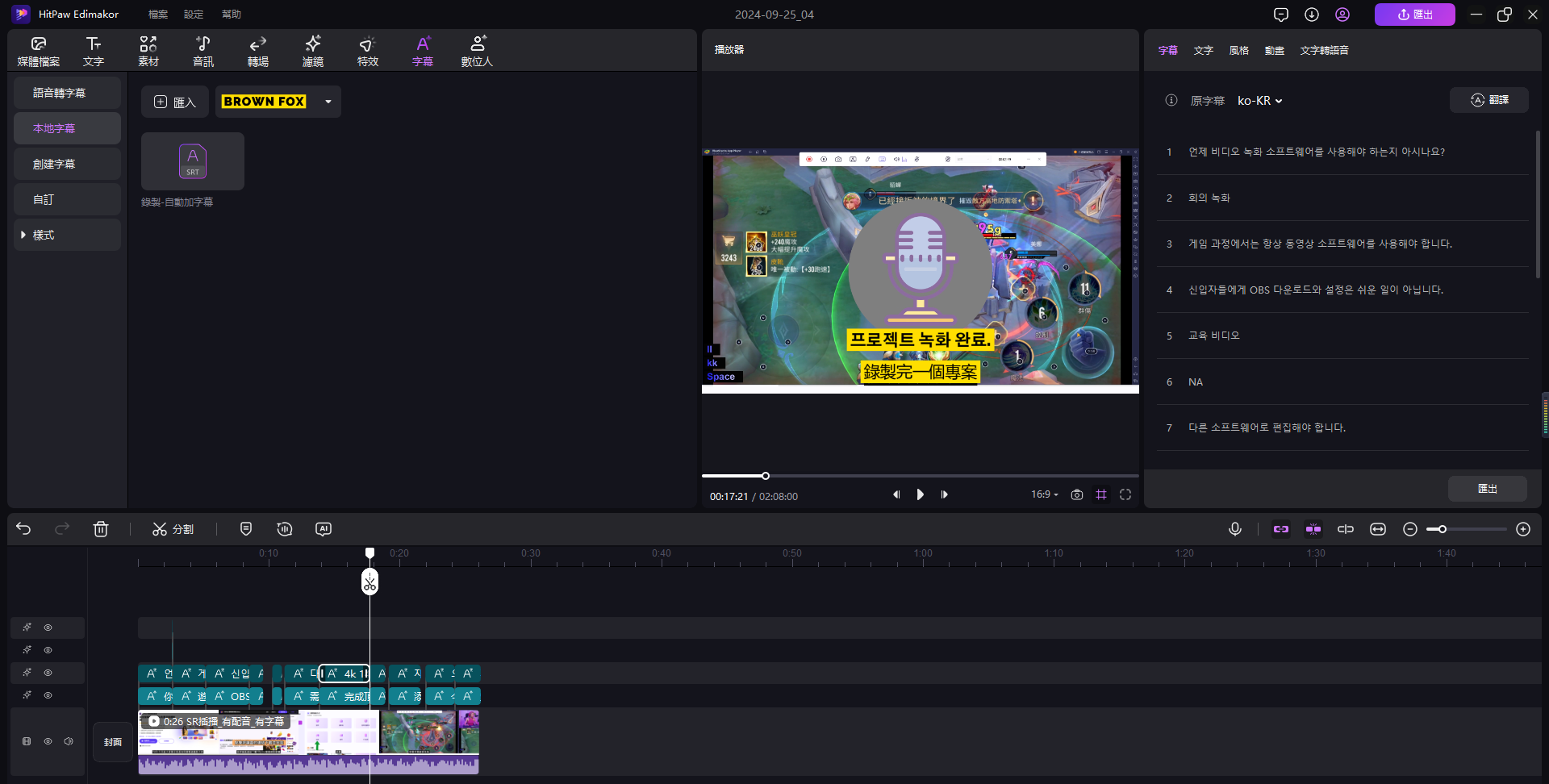Screen dimensions: 1549x784
Task: Open the 特效 effects tool
Action: coord(368,51)
